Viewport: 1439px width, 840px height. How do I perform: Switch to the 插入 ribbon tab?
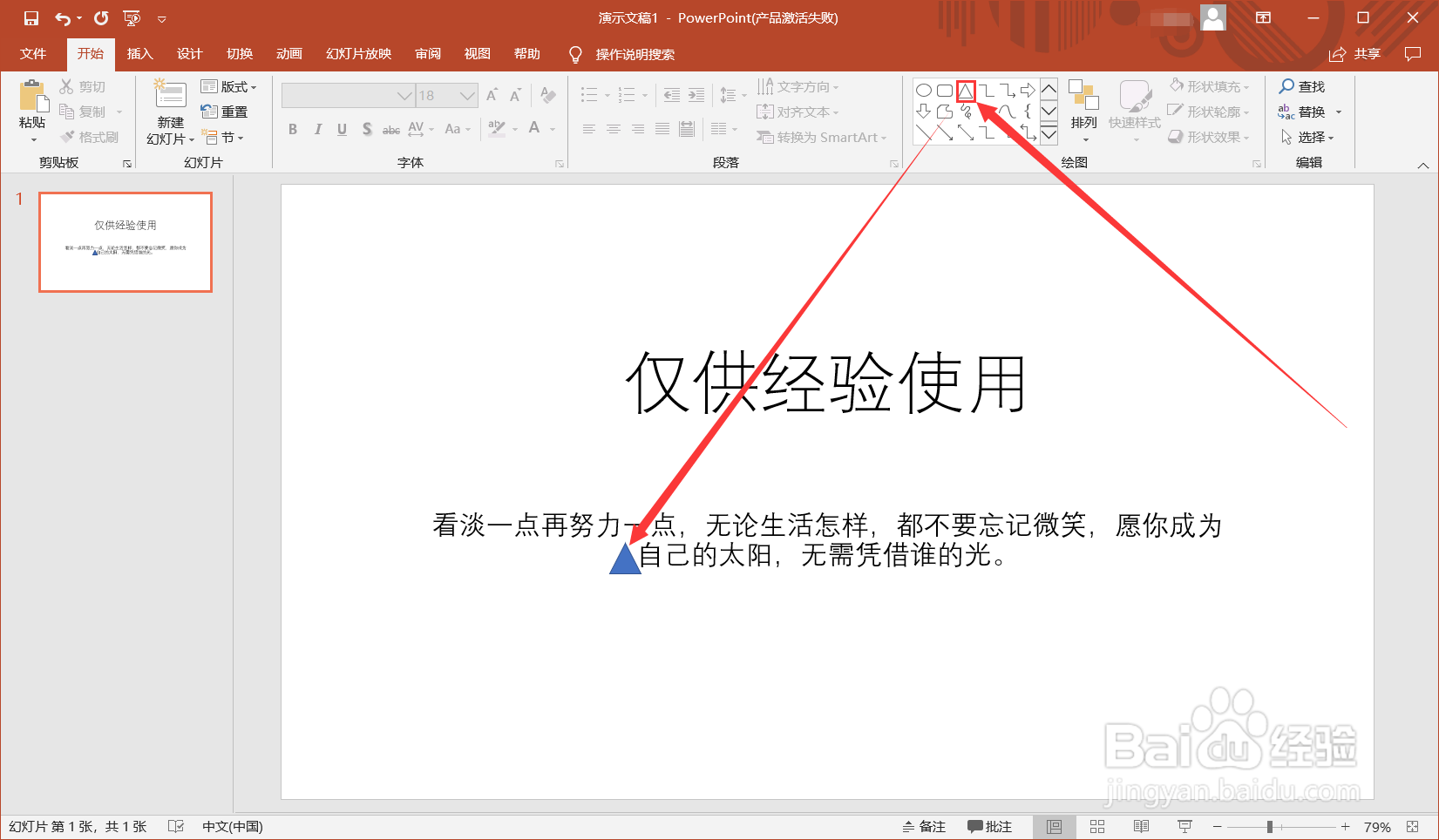[x=139, y=53]
